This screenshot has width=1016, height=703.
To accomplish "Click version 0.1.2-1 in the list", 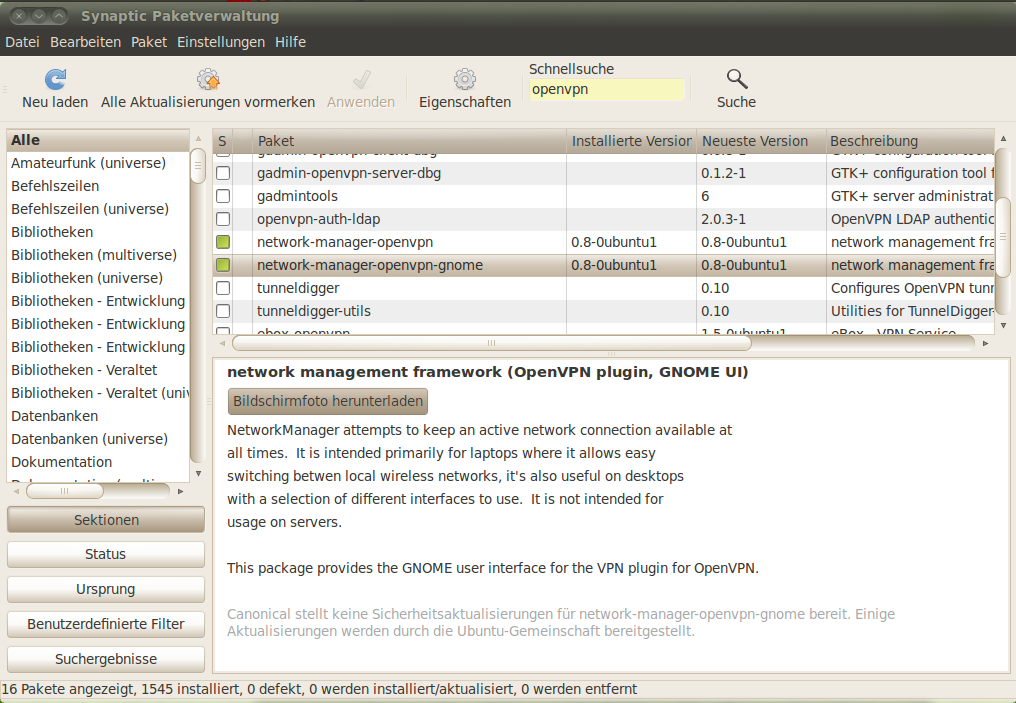I will [x=723, y=173].
